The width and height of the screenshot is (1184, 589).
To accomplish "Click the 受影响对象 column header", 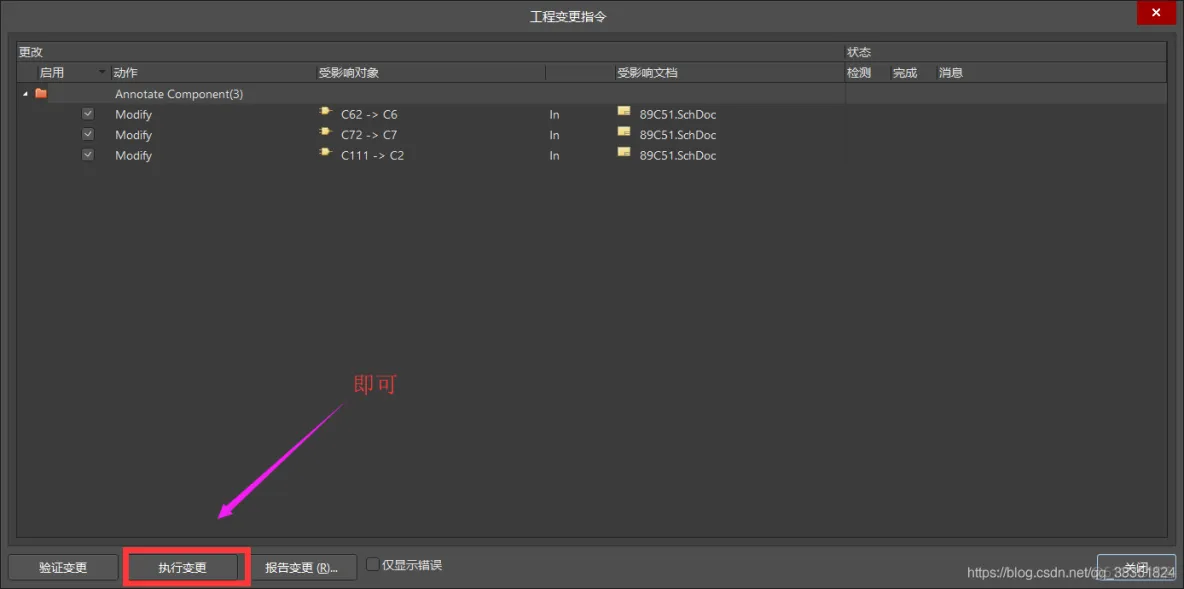I will (349, 72).
